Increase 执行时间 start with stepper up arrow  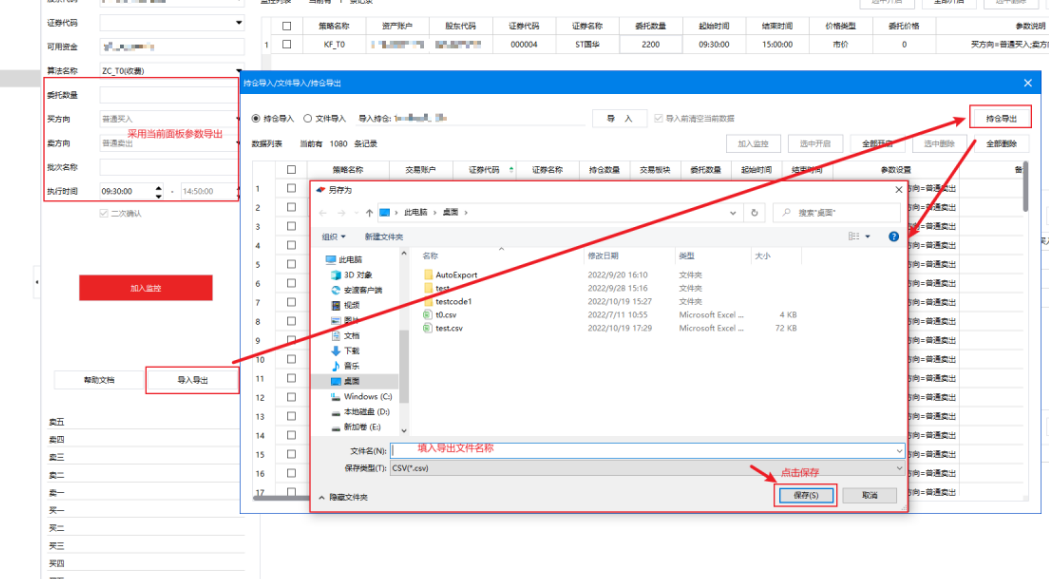tap(159, 188)
